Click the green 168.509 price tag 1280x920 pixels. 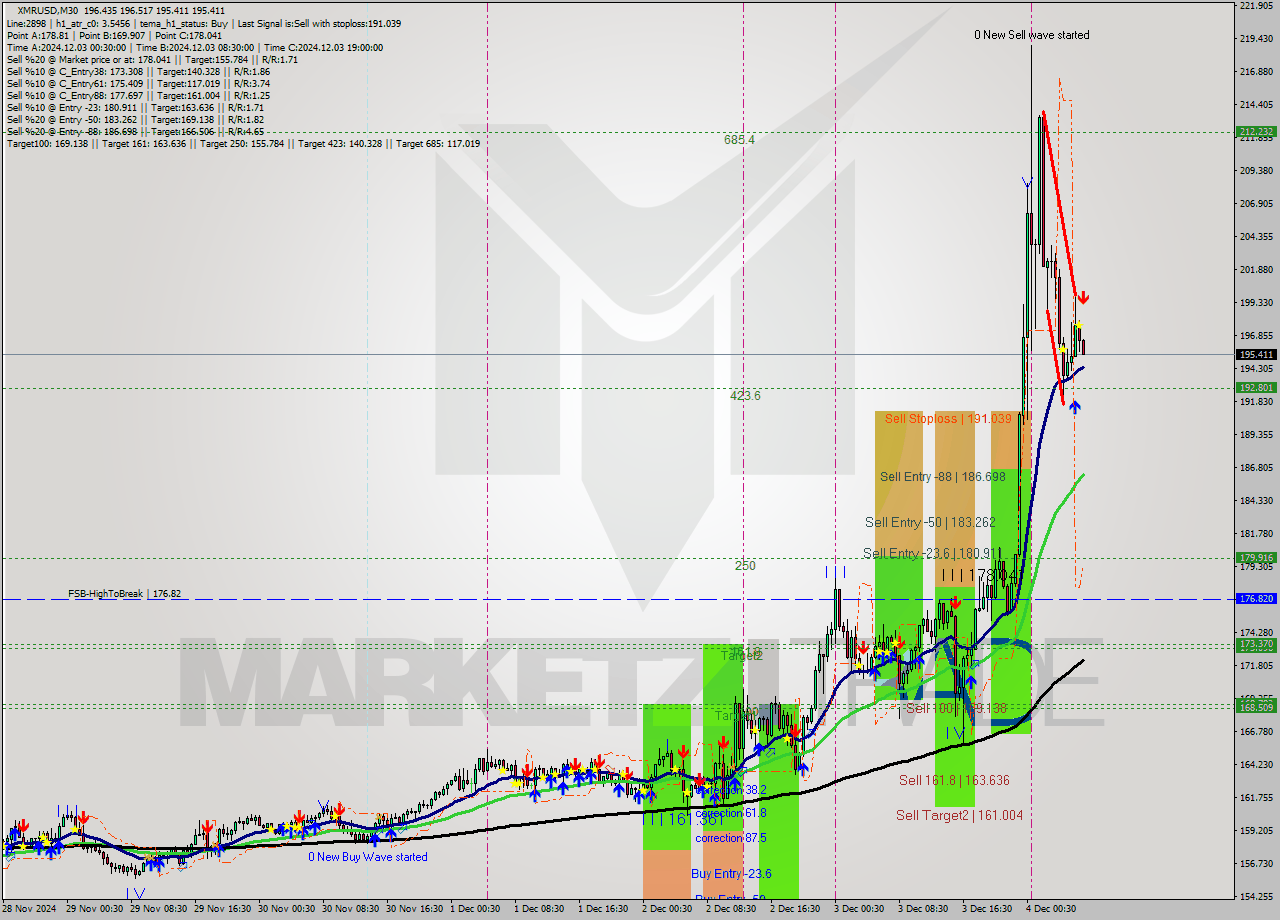coord(1256,707)
